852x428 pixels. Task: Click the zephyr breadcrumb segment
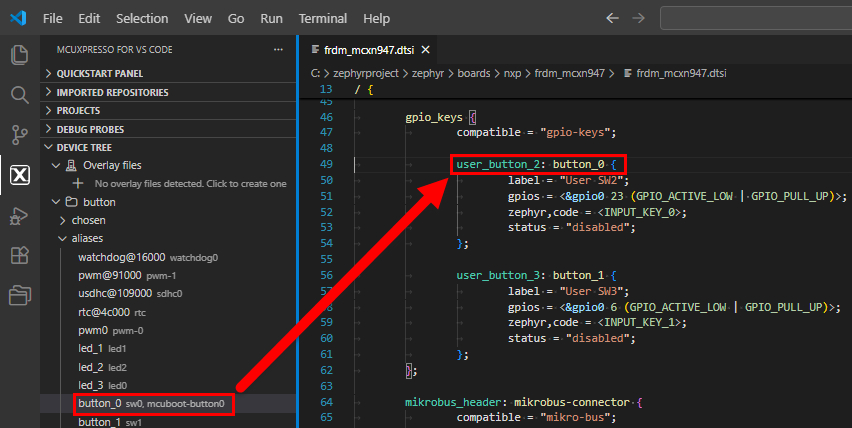[428, 73]
